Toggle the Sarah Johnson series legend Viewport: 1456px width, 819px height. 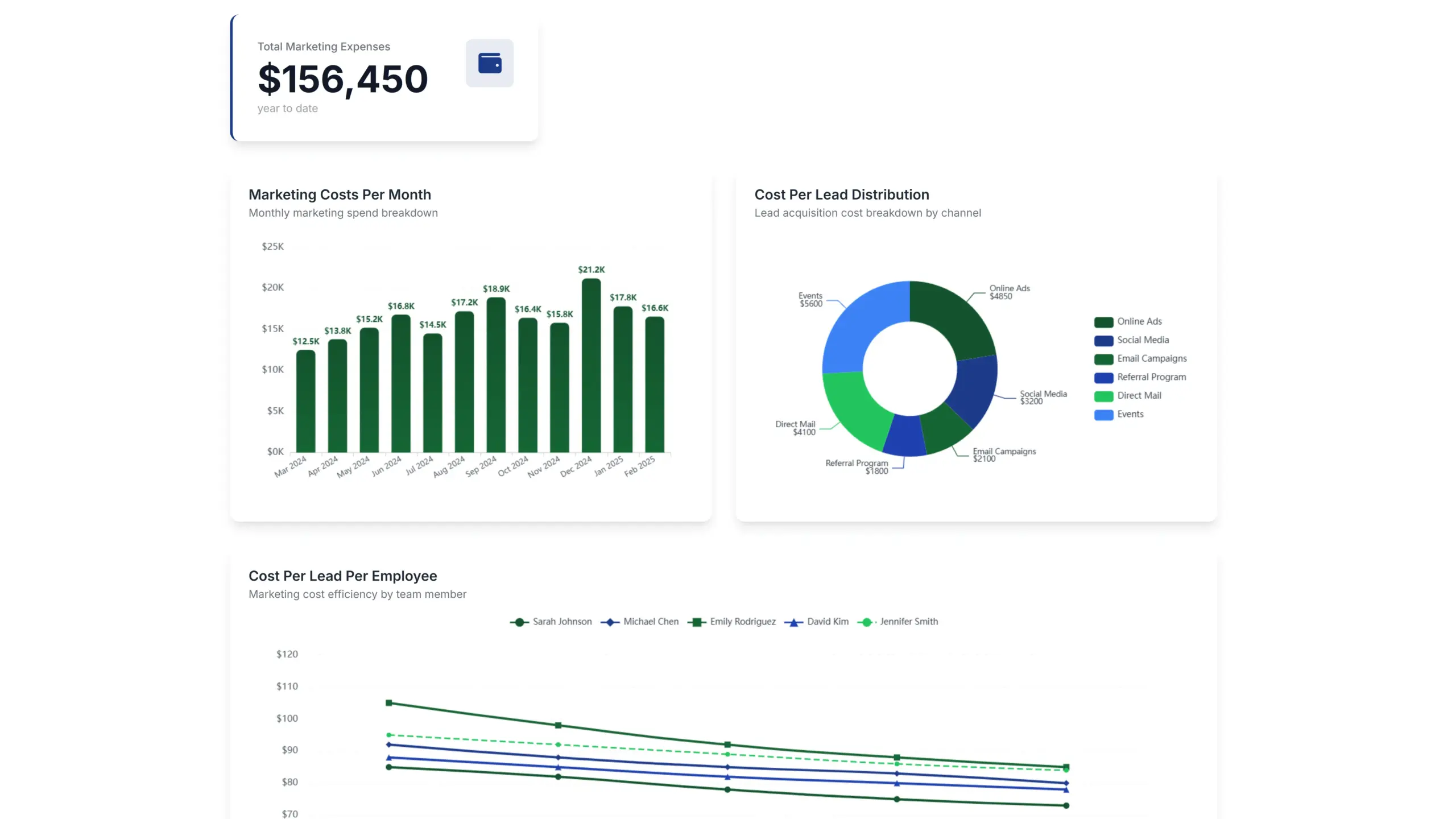point(551,622)
